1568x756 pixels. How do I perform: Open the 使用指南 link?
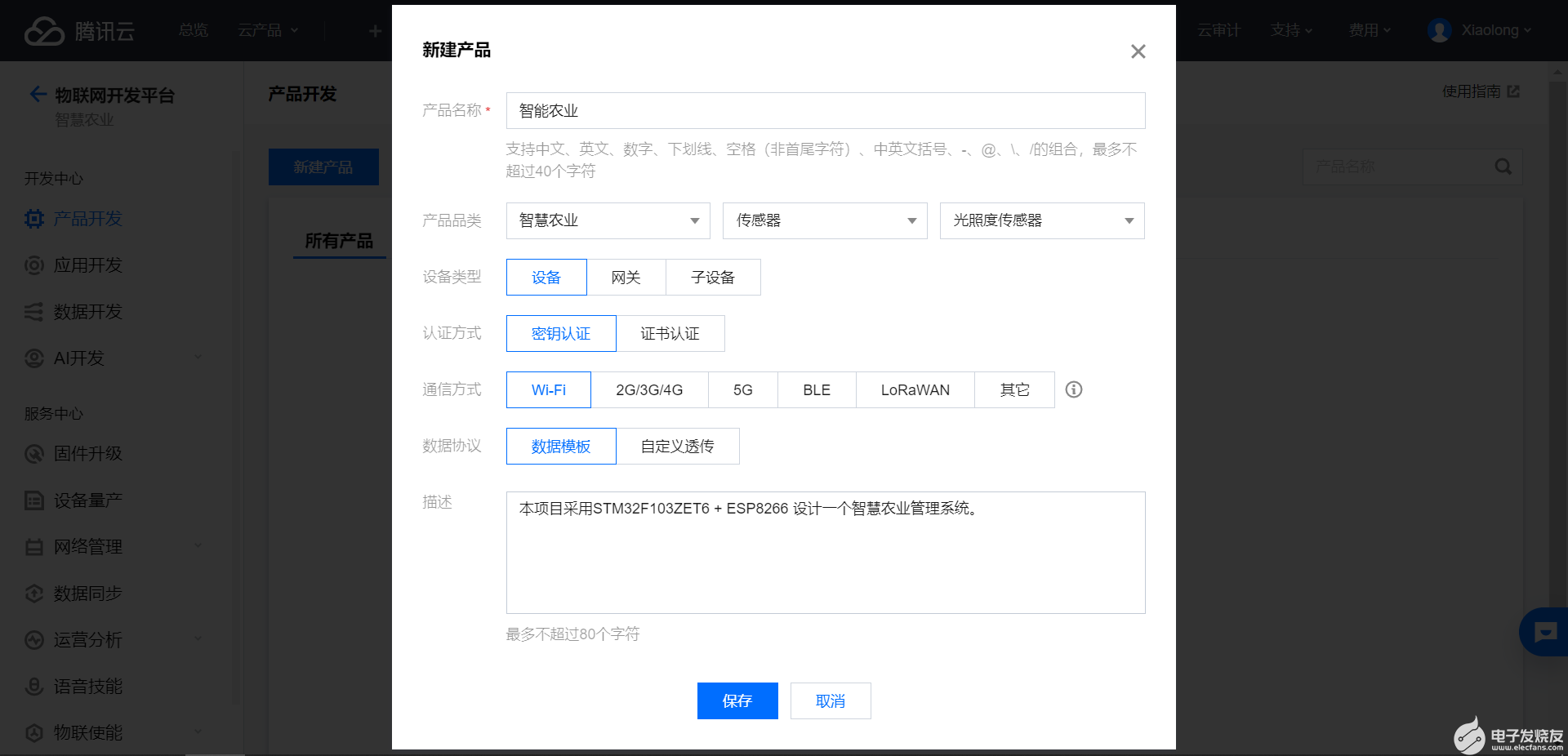point(1471,91)
